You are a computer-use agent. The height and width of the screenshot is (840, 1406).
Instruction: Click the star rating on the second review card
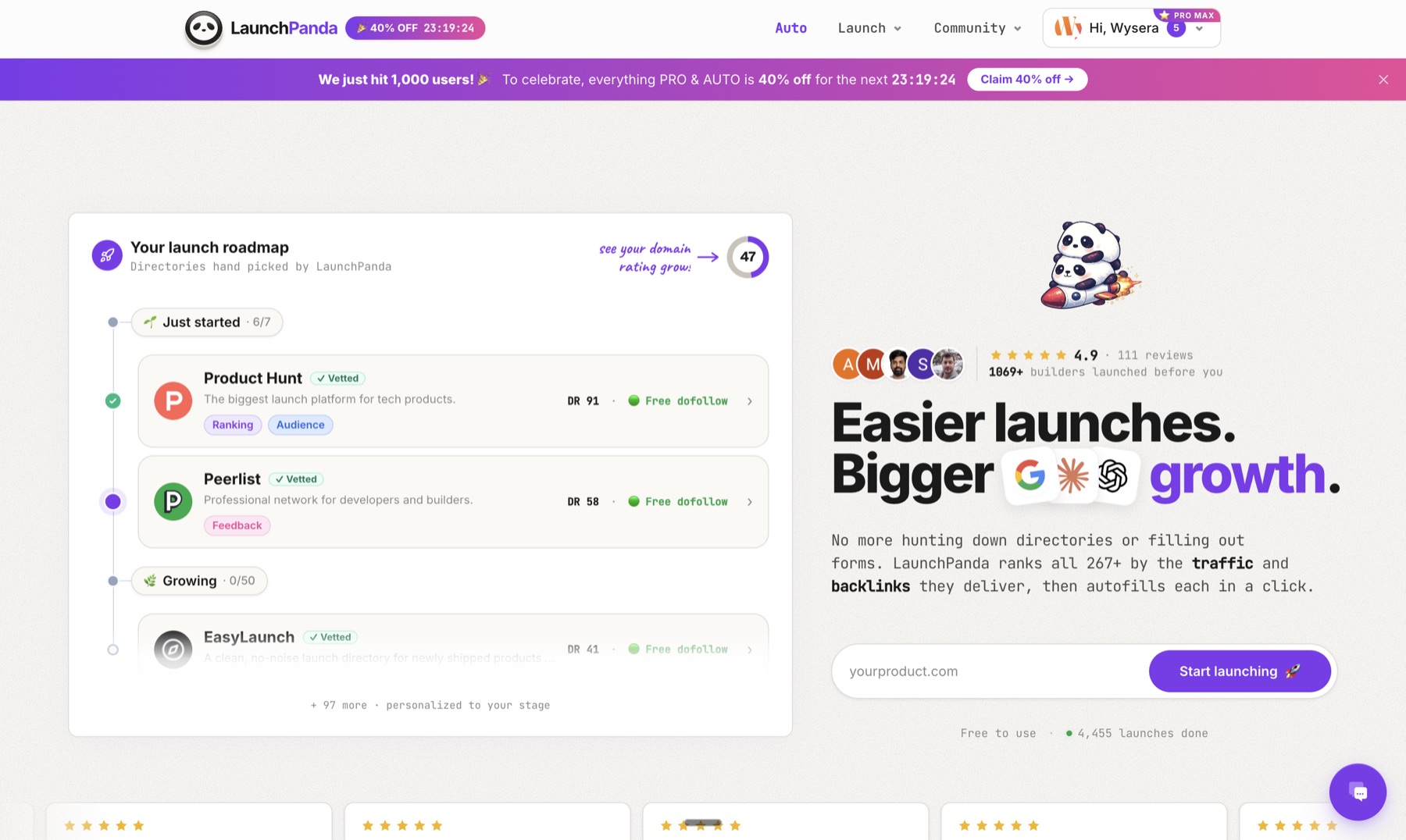click(402, 825)
